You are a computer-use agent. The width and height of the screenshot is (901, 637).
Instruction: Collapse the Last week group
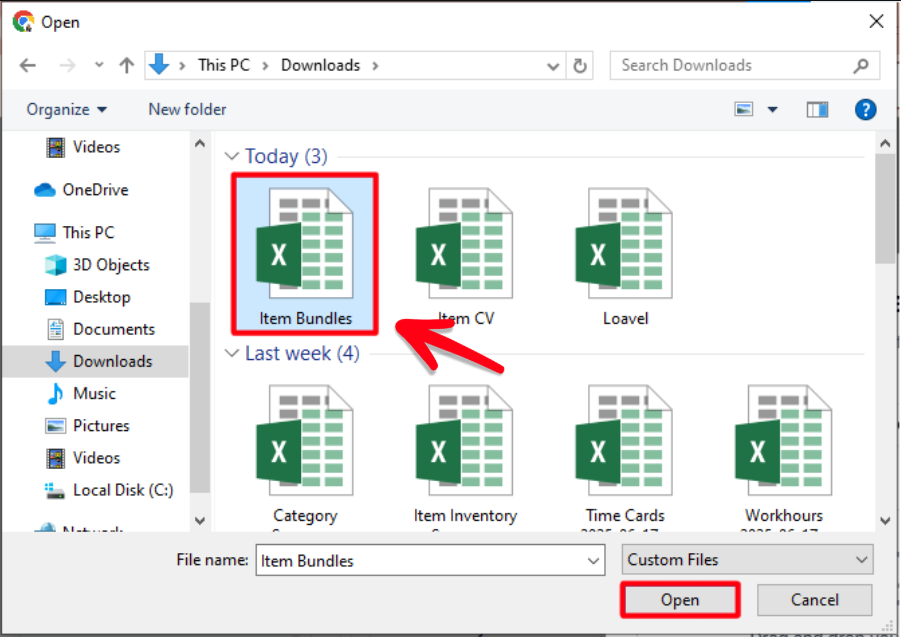coord(232,354)
